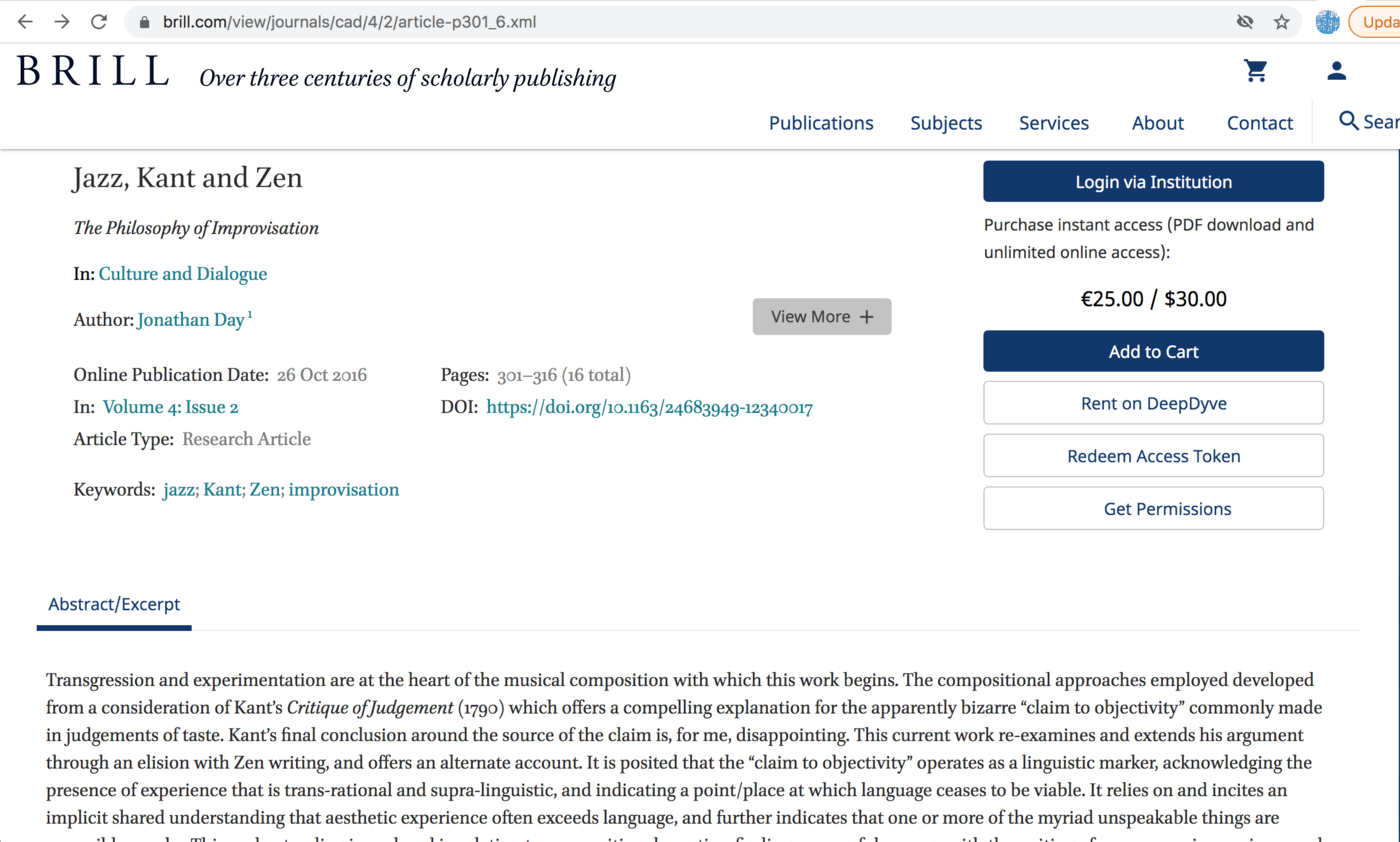Expand details with View More
1400x842 pixels.
tap(822, 316)
